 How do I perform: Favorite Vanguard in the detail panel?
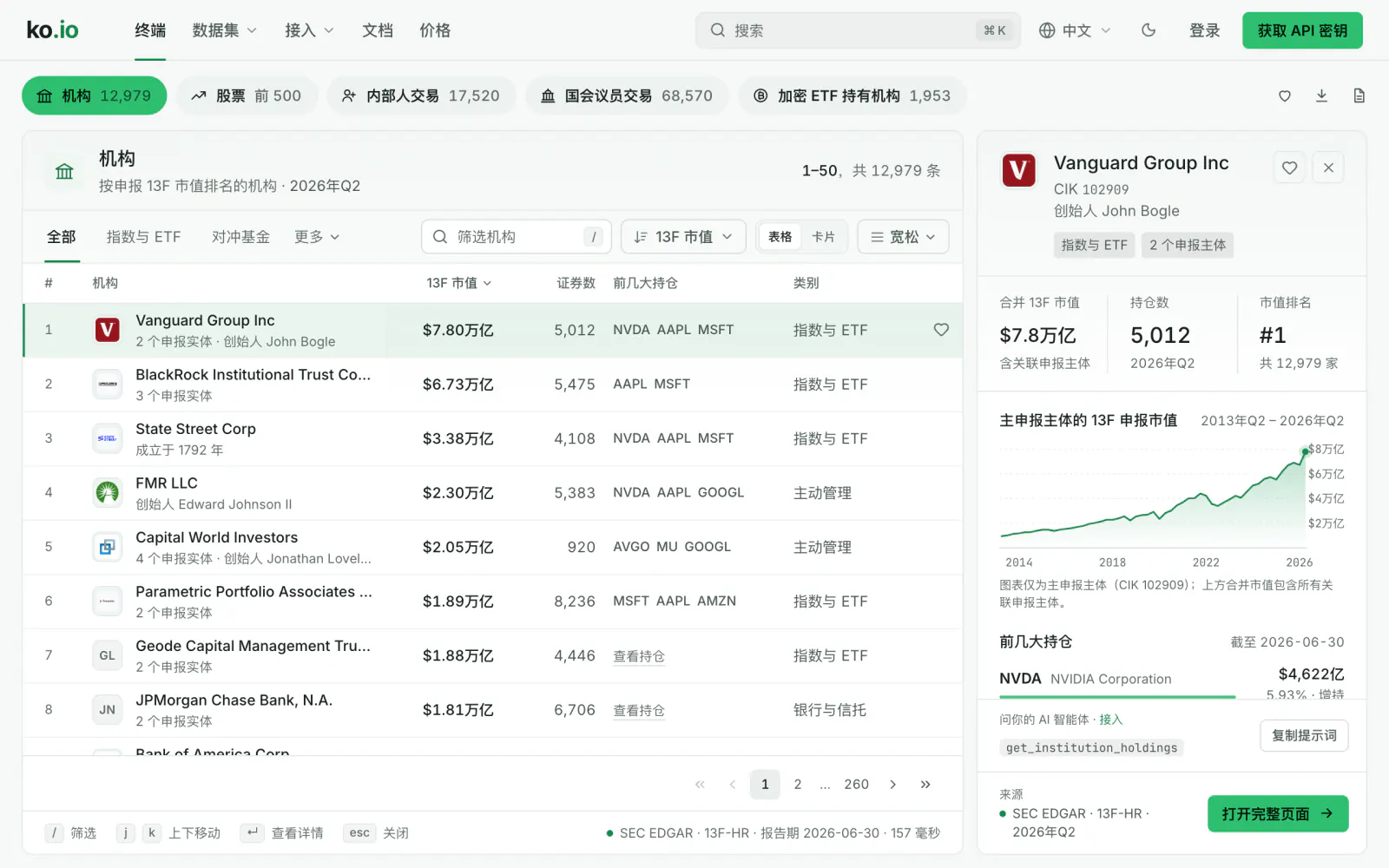click(1290, 168)
